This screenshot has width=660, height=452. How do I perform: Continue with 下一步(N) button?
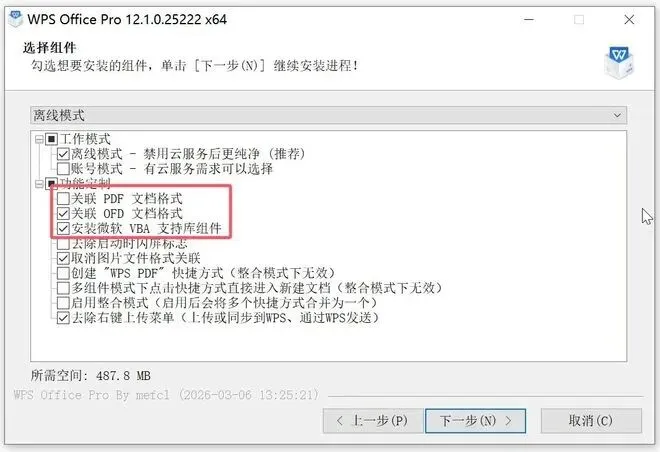[476, 420]
